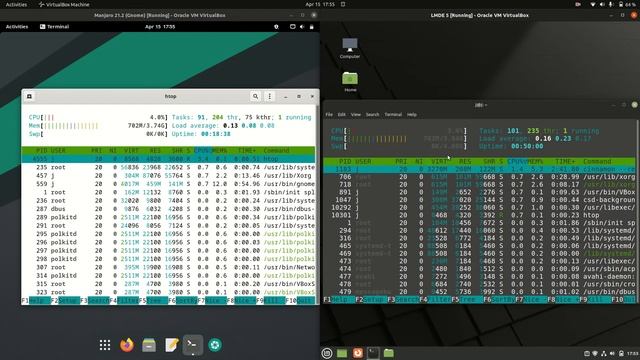Image resolution: width=640 pixels, height=360 pixels.
Task: Select PID 1047 csd-background row in LMDE htop
Action: [x=480, y=200]
